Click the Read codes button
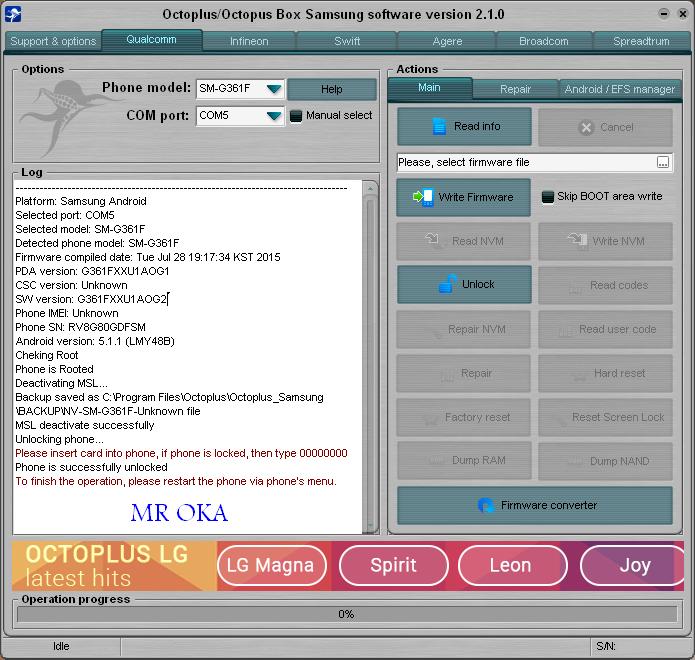 coord(605,285)
